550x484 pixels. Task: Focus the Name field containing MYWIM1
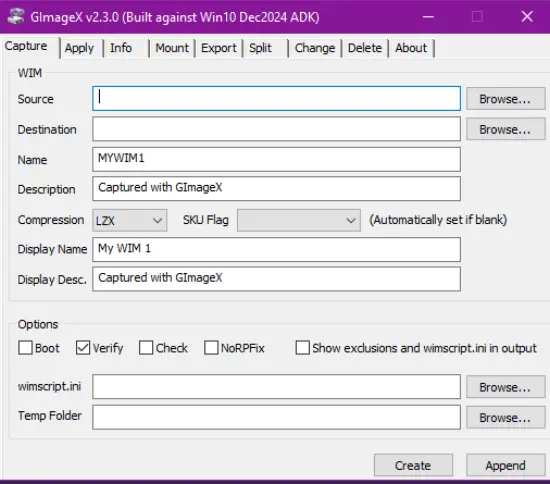pos(276,159)
